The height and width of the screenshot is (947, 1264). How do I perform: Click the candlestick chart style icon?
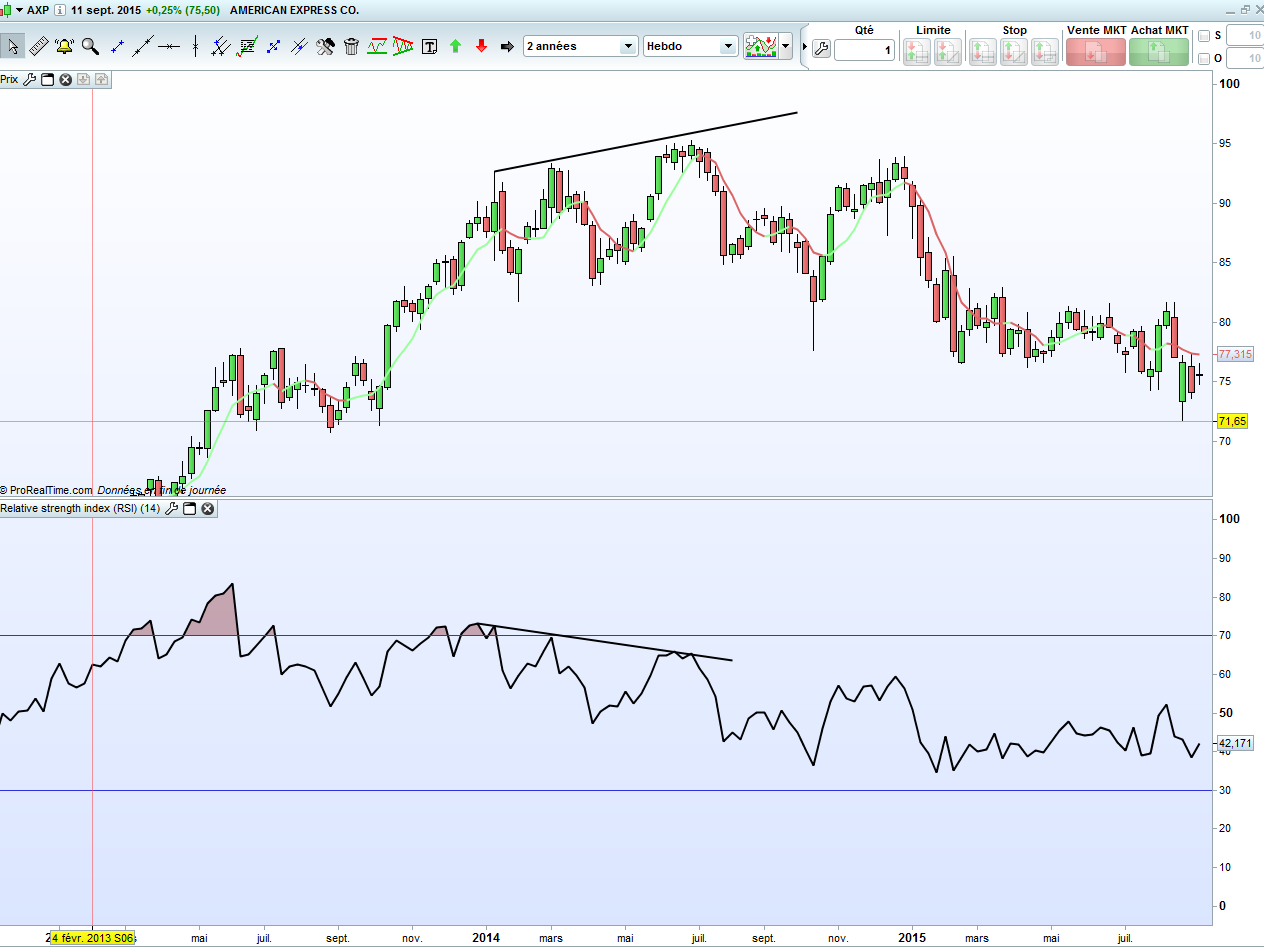click(x=6, y=10)
